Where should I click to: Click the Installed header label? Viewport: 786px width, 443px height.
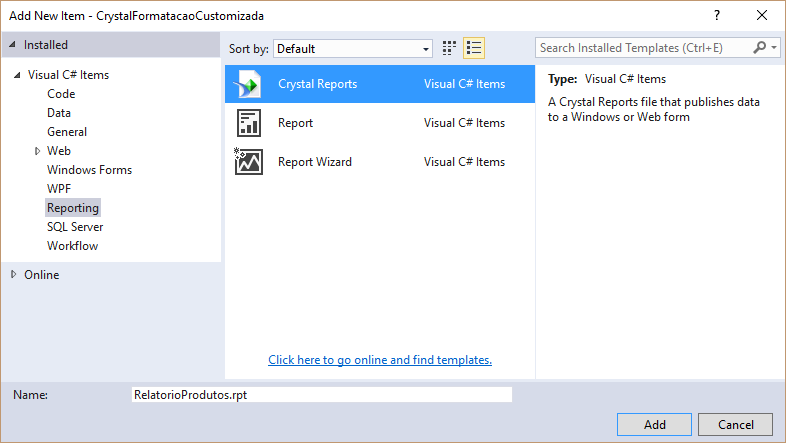pyautogui.click(x=46, y=45)
